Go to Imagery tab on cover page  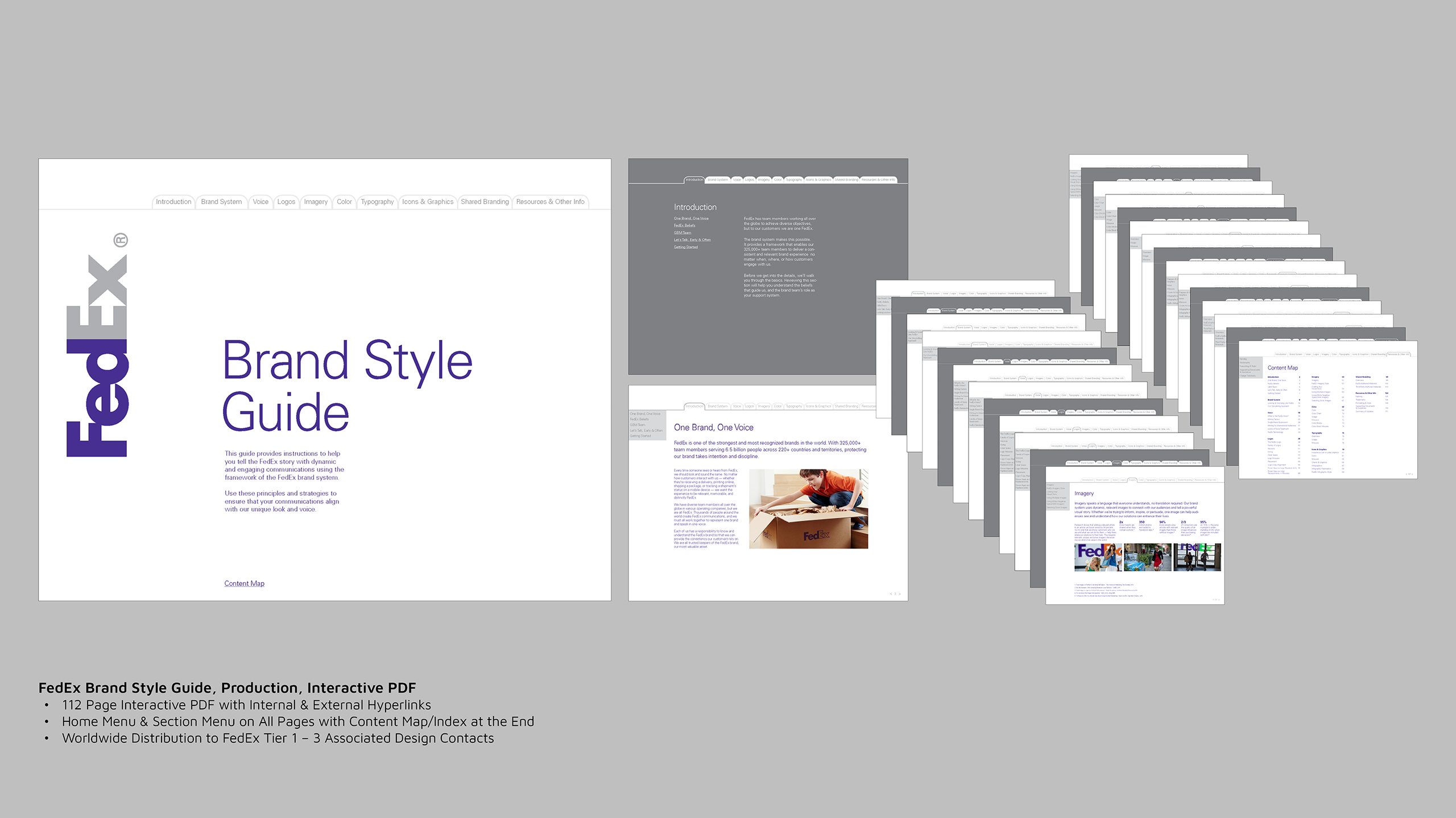316,202
